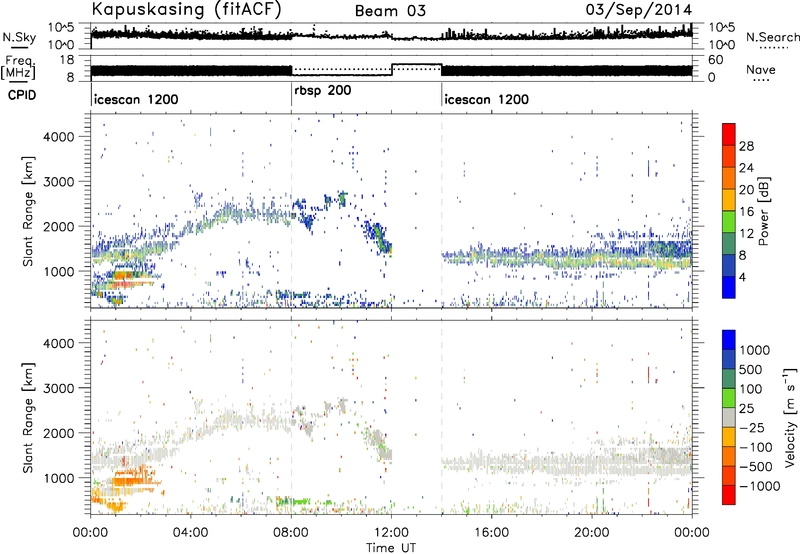Click the 'Freq. [MHz]' axis label
The image size is (800, 554).
[x=18, y=68]
